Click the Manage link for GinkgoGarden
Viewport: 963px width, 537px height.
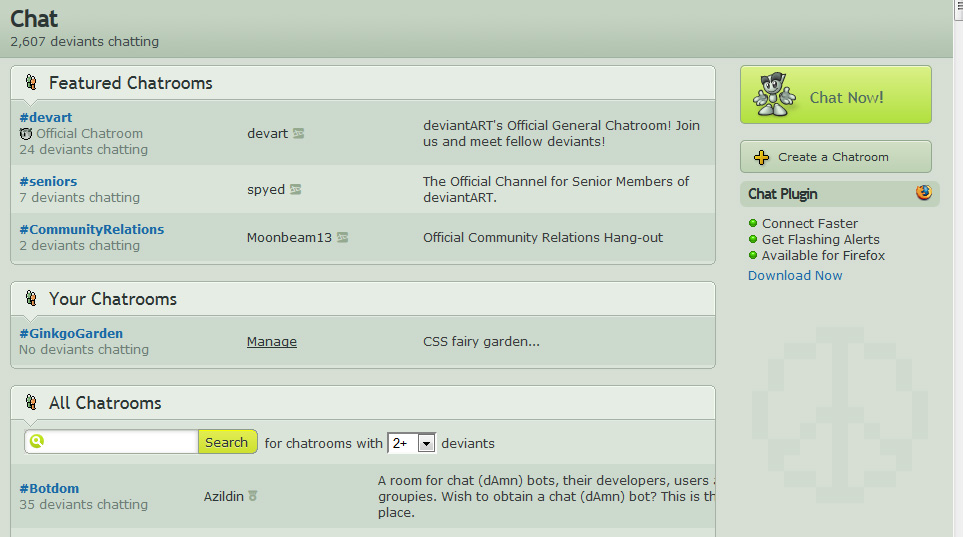point(271,342)
